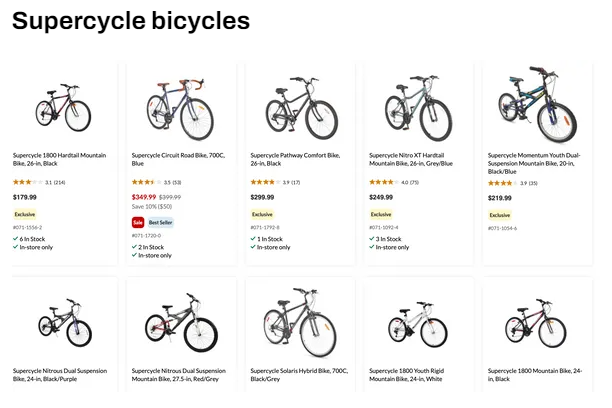Open the red Nitrous 27.5-in bike image
612x408 pixels.
[178, 322]
